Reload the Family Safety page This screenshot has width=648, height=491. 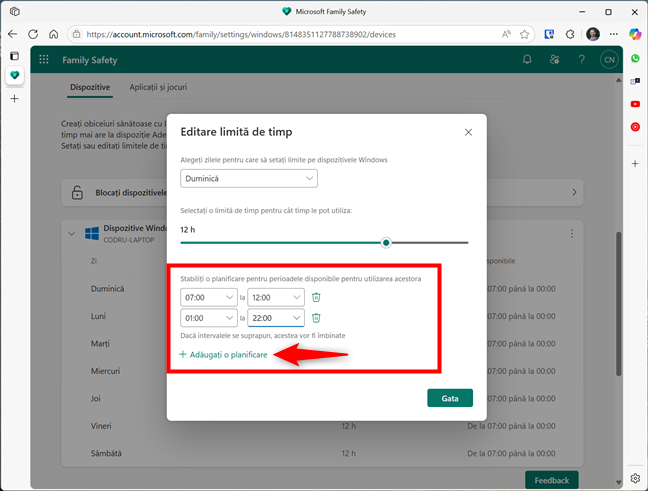[x=33, y=34]
